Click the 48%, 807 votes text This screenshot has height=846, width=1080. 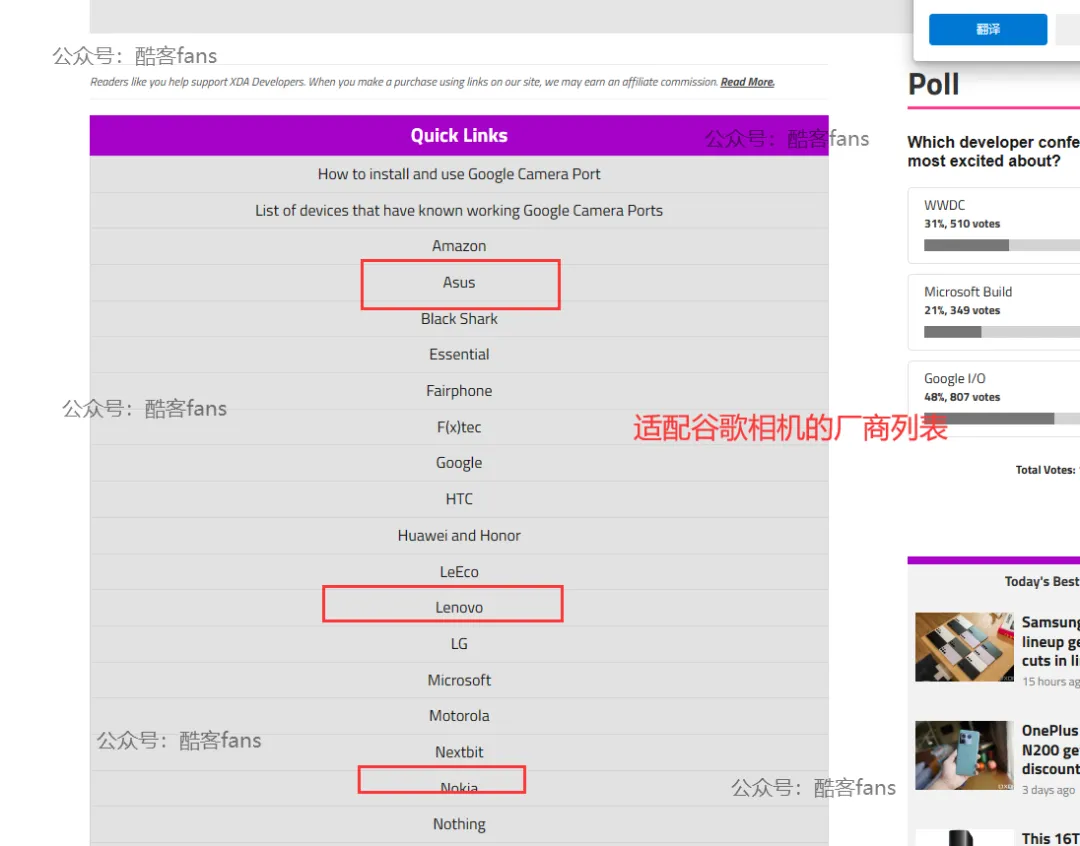[x=962, y=398]
